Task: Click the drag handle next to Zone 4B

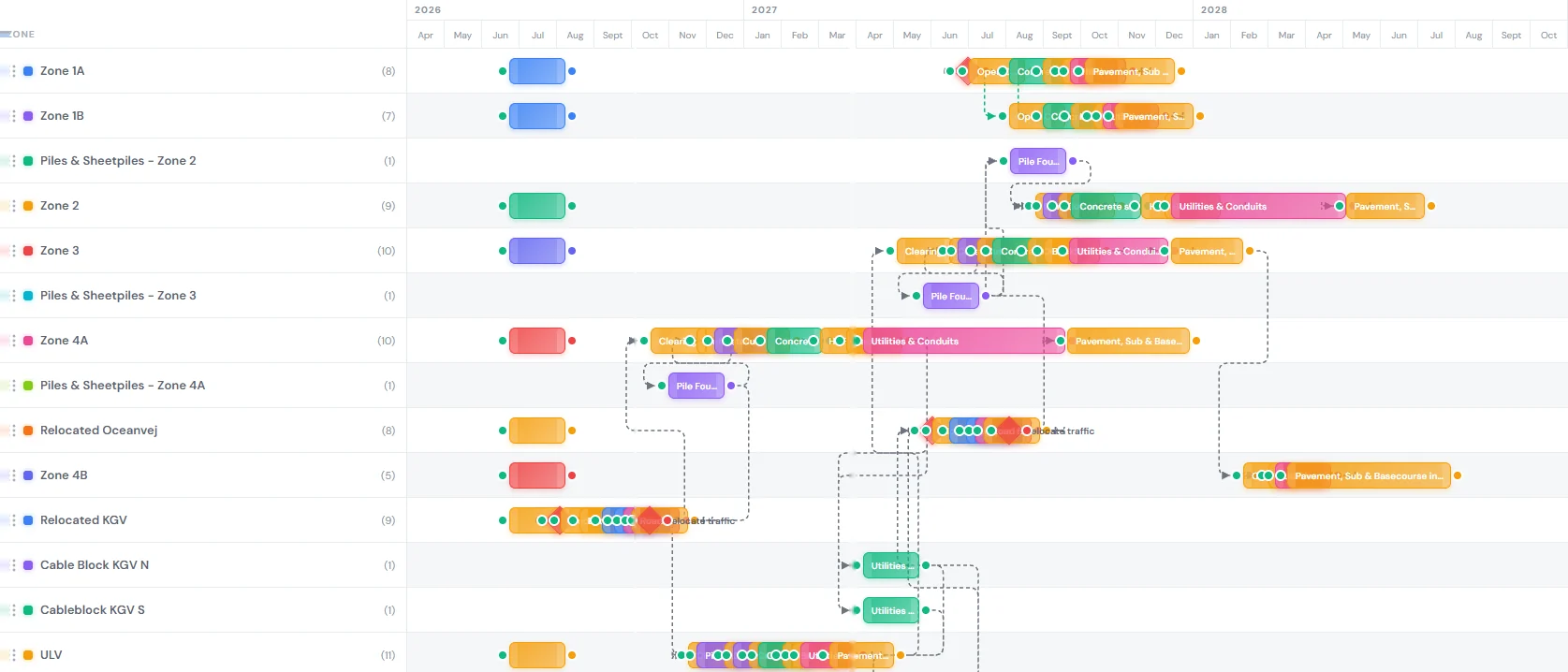Action: click(13, 475)
